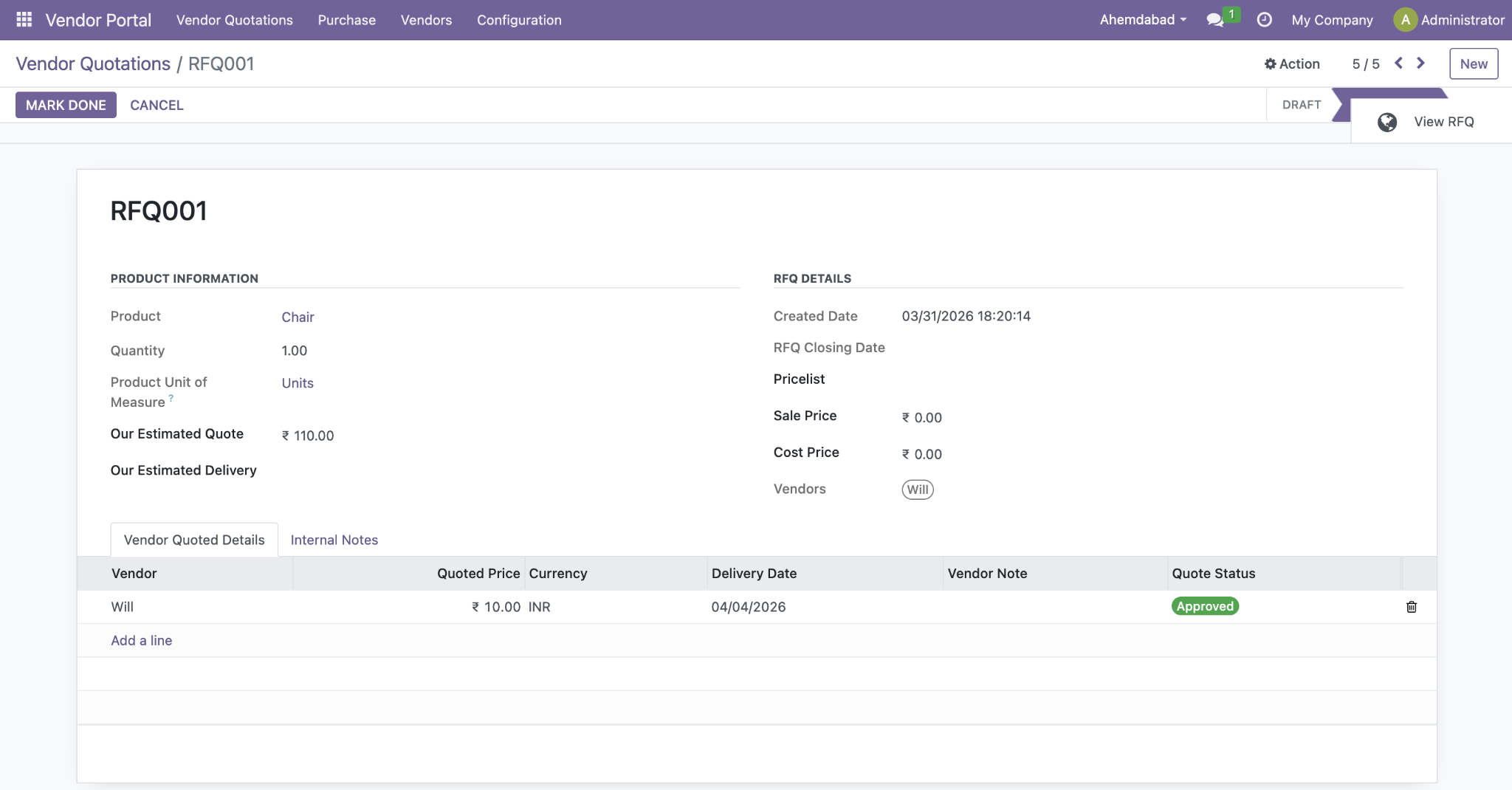
Task: Click the Administrator avatar icon
Action: pos(1406,20)
